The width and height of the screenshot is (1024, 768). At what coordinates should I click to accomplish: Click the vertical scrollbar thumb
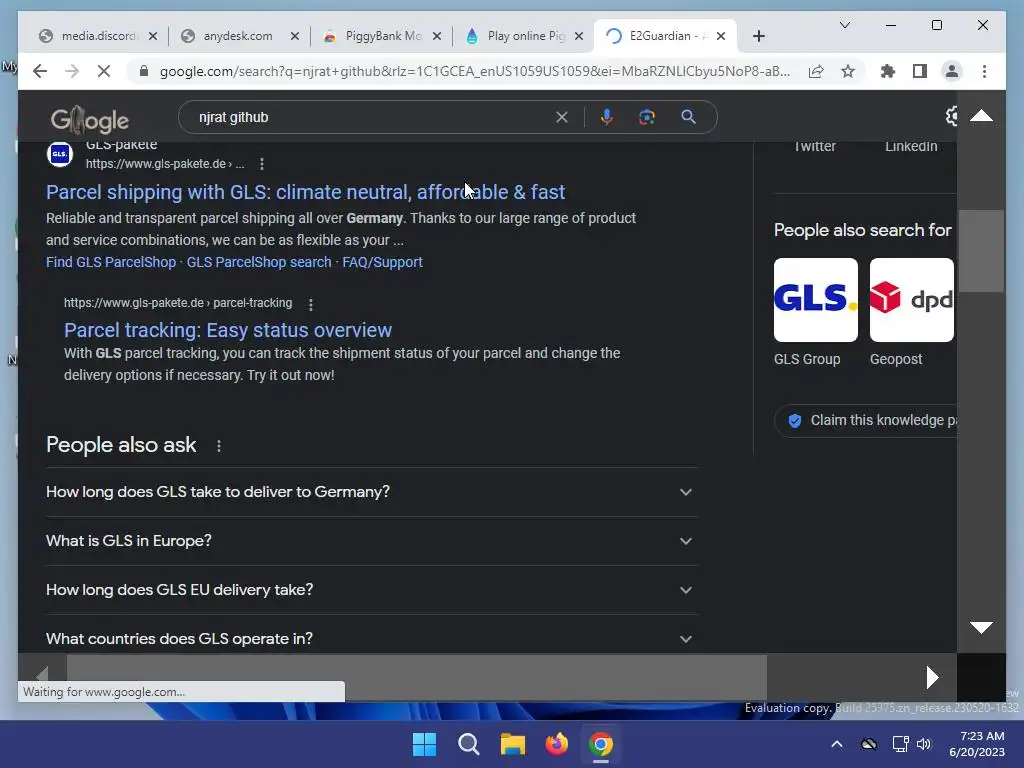(x=981, y=251)
